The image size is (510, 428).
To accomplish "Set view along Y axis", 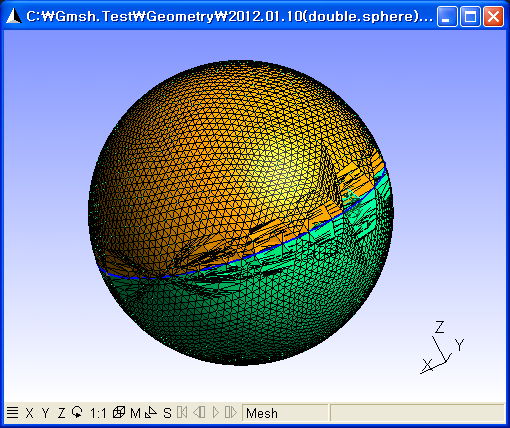I will coord(46,413).
